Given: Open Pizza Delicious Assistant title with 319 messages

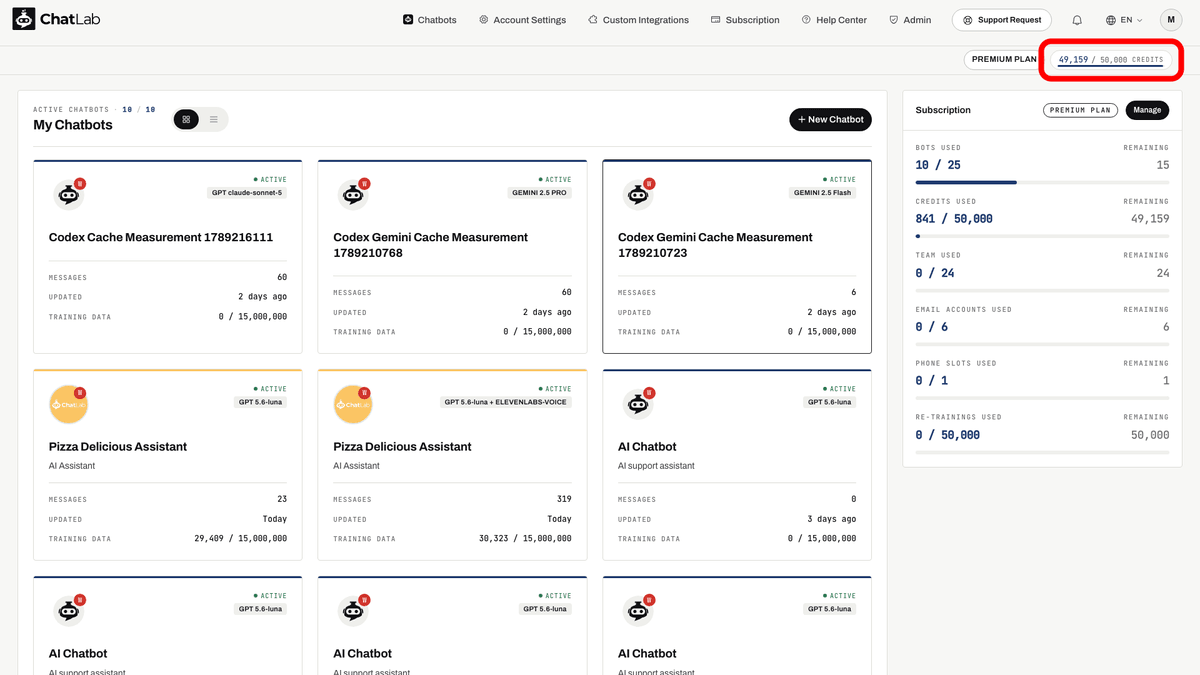Looking at the screenshot, I should pos(402,446).
